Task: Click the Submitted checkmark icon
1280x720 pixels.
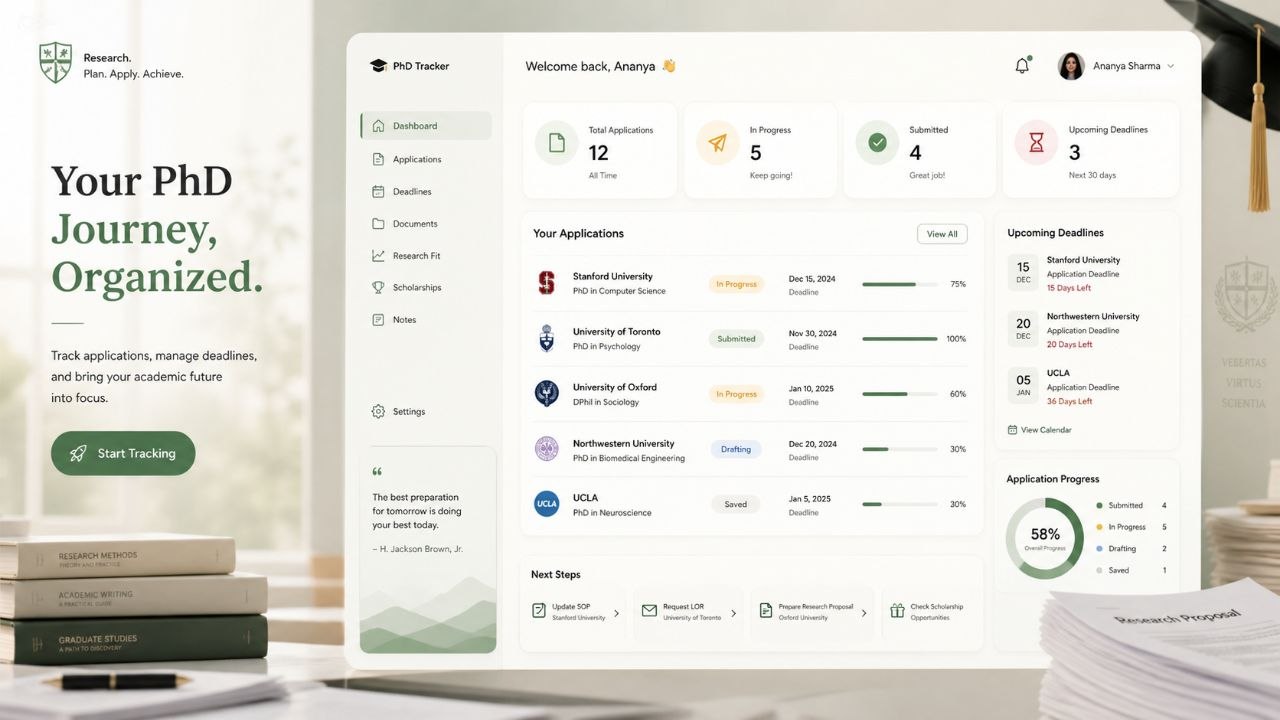Action: coord(877,143)
